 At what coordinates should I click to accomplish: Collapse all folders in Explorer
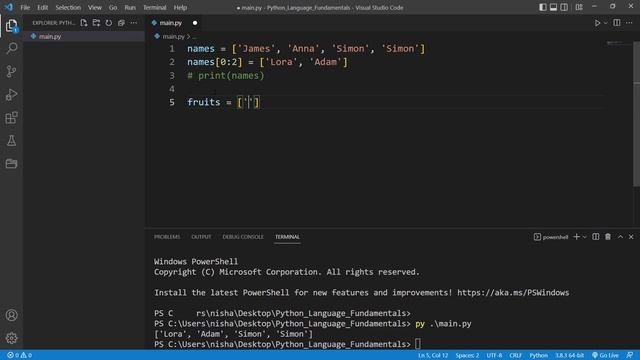(121, 23)
